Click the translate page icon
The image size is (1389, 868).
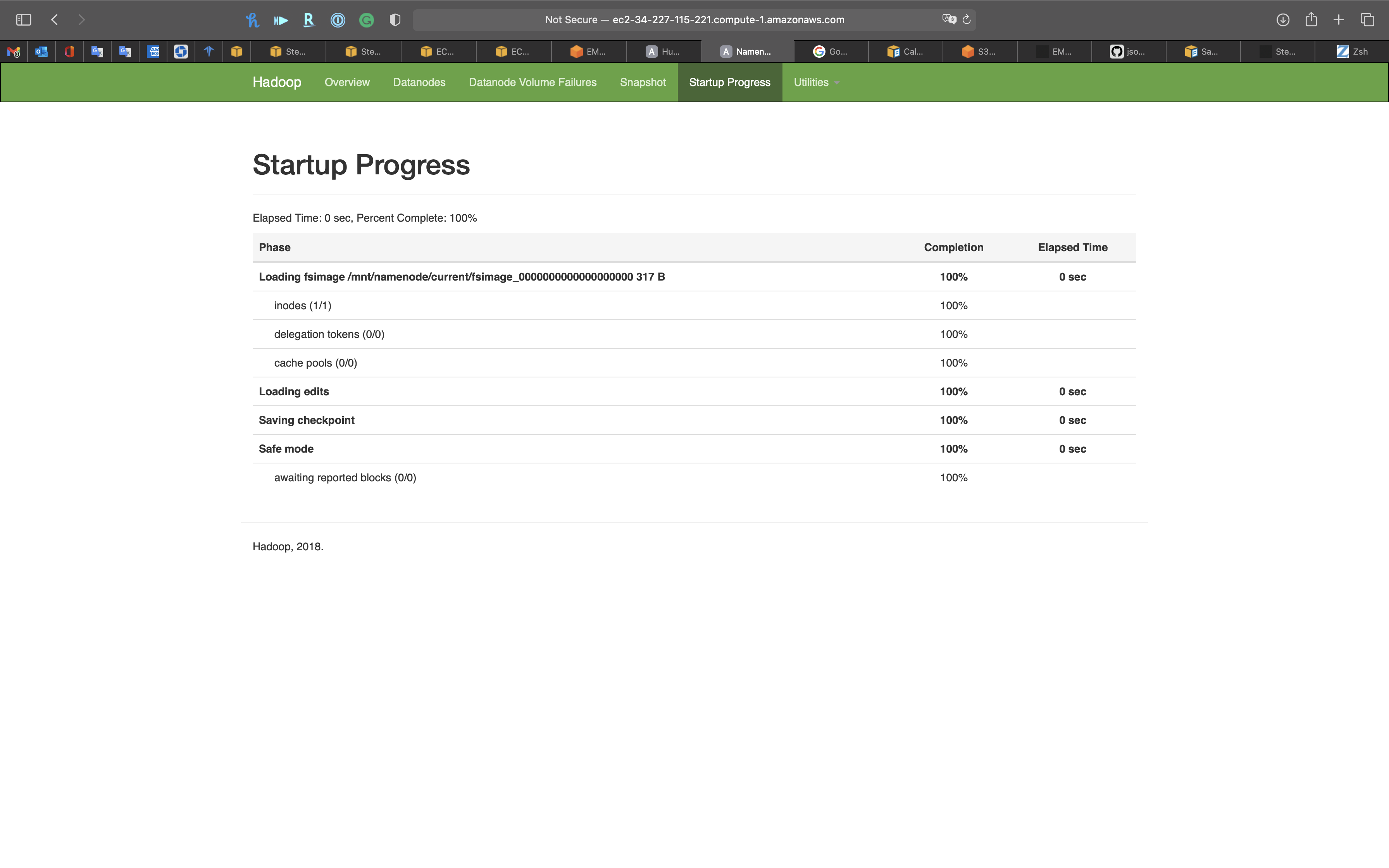[x=949, y=19]
